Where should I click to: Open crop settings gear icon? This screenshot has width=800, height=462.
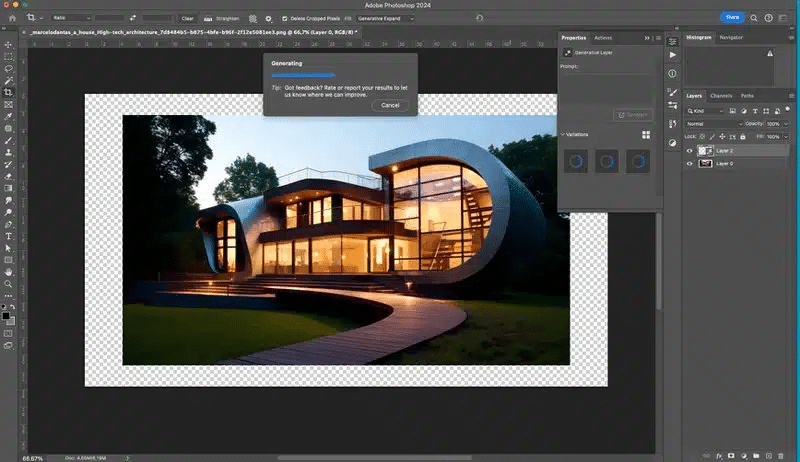click(x=268, y=18)
